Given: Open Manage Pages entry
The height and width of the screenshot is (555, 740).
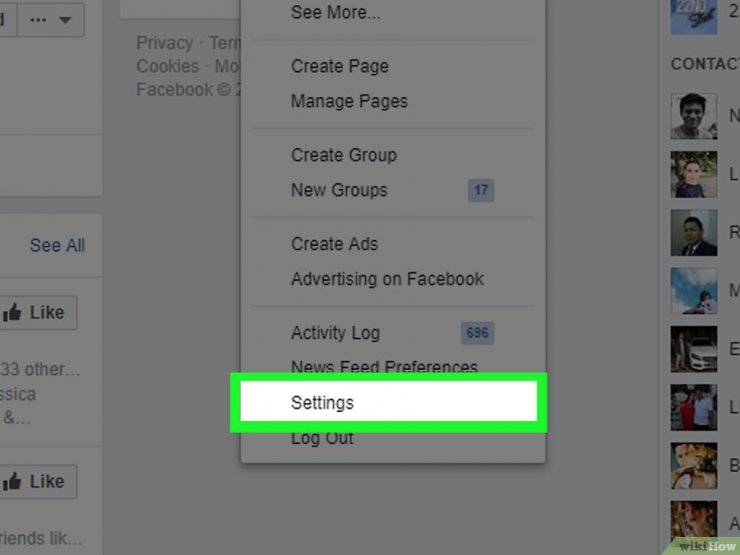Looking at the screenshot, I should (349, 101).
